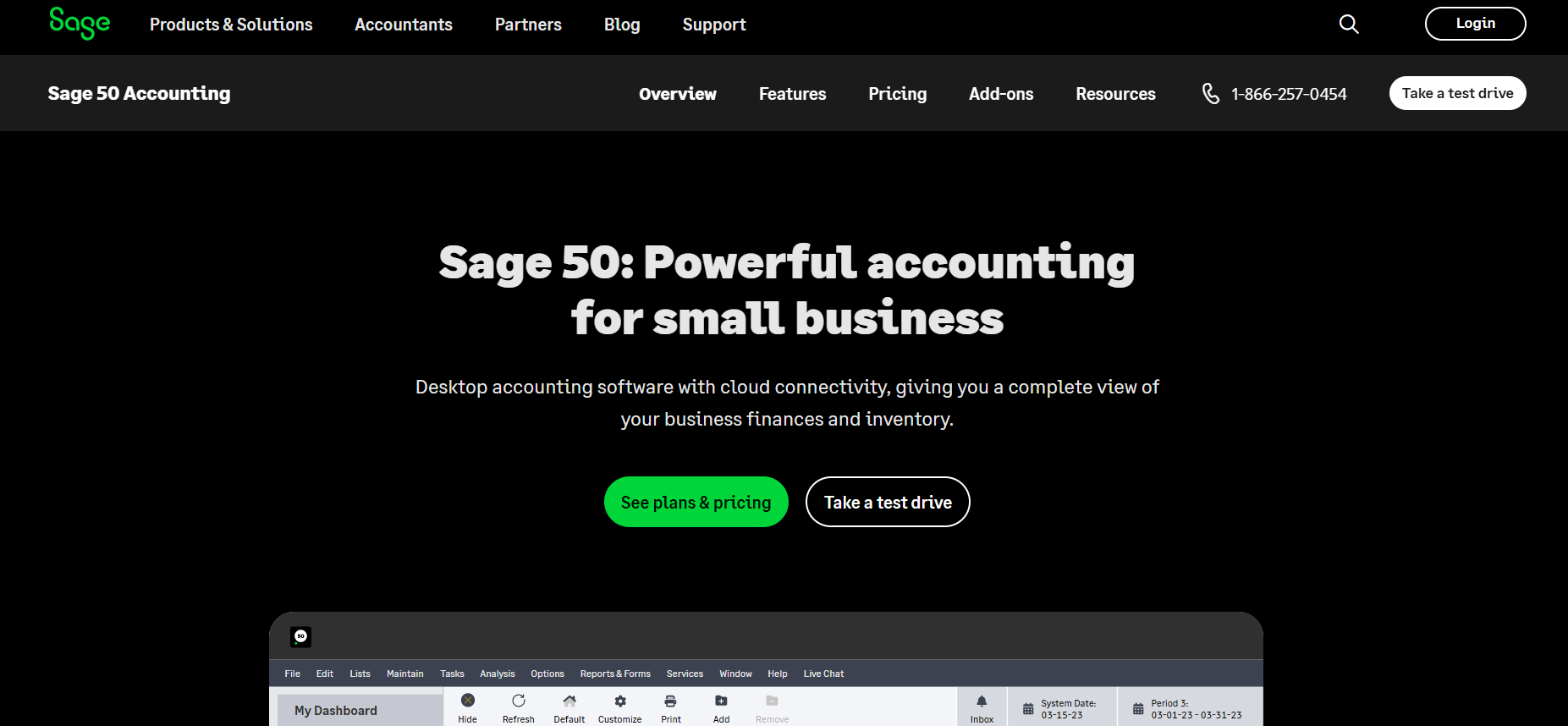Click the Desktop accounting software description
This screenshot has width=1568, height=726.
click(x=787, y=403)
